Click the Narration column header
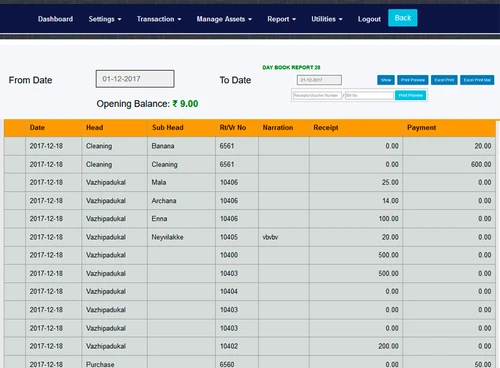 point(284,128)
